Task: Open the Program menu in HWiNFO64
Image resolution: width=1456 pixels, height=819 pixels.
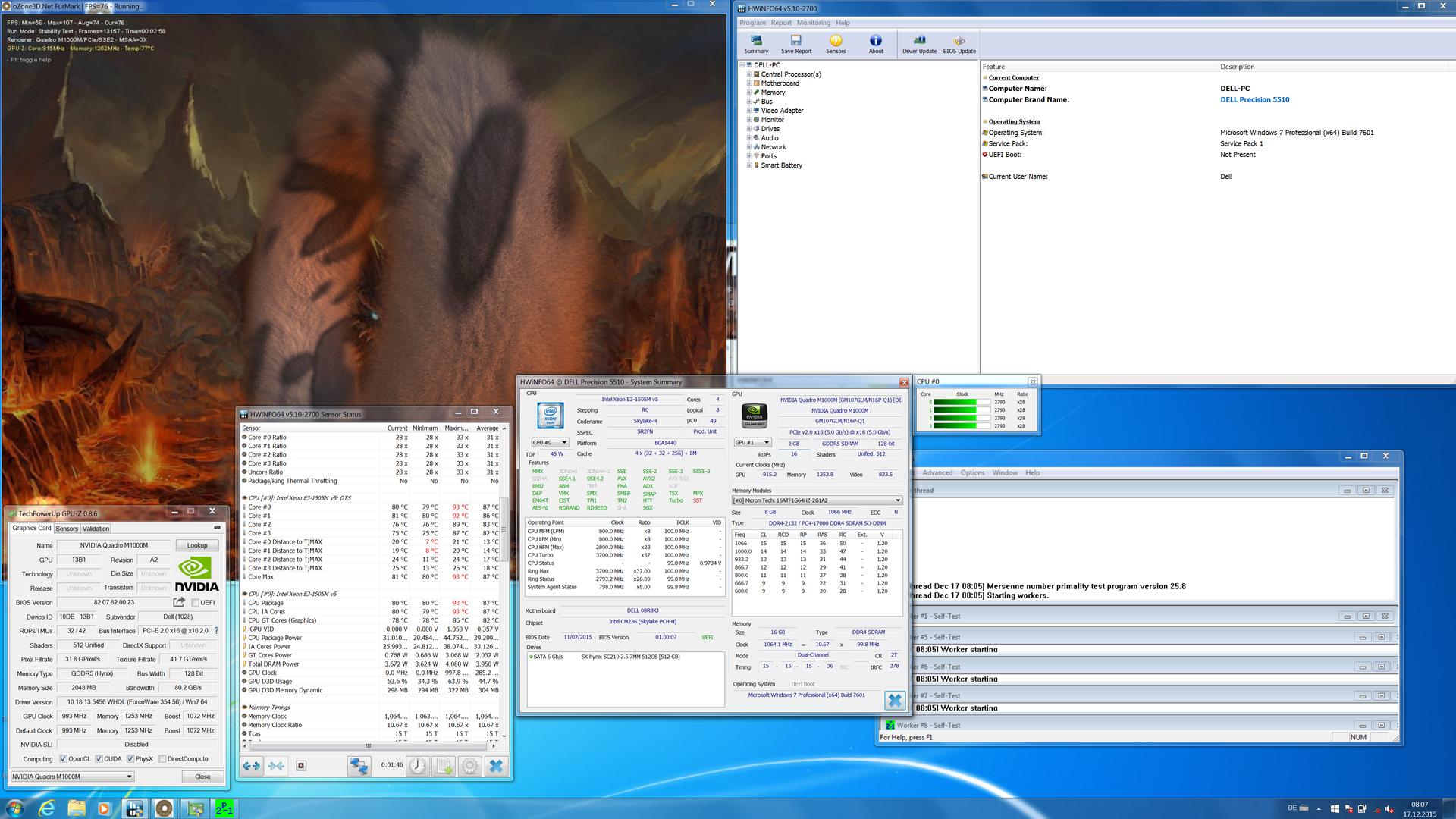Action: (752, 23)
